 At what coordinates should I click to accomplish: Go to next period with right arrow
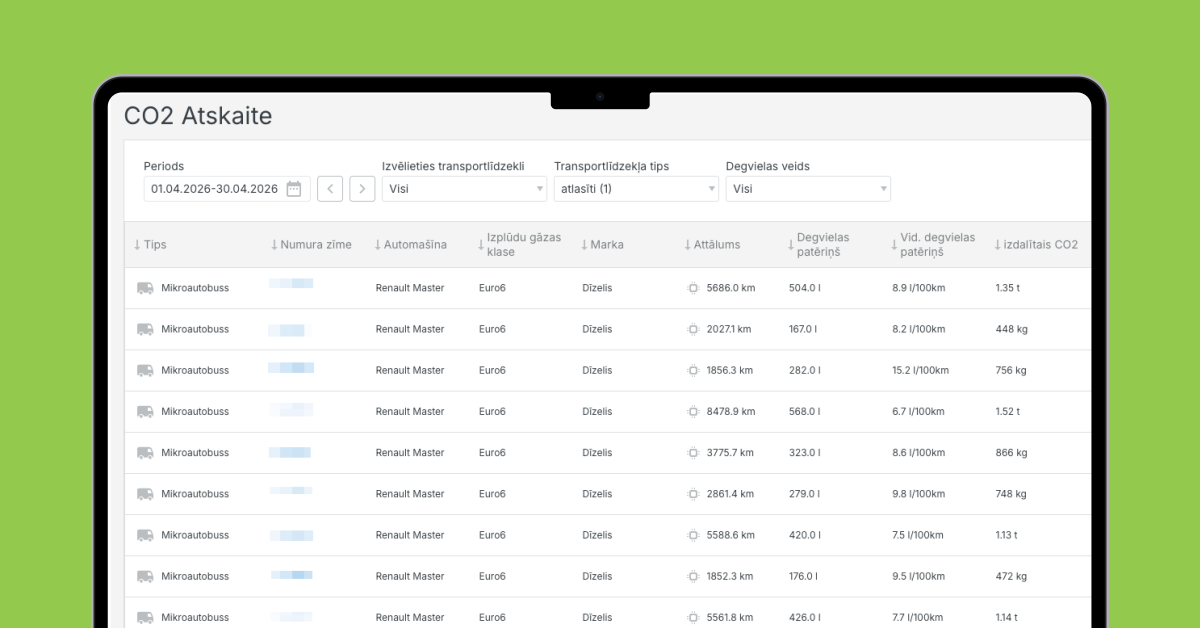[x=362, y=189]
